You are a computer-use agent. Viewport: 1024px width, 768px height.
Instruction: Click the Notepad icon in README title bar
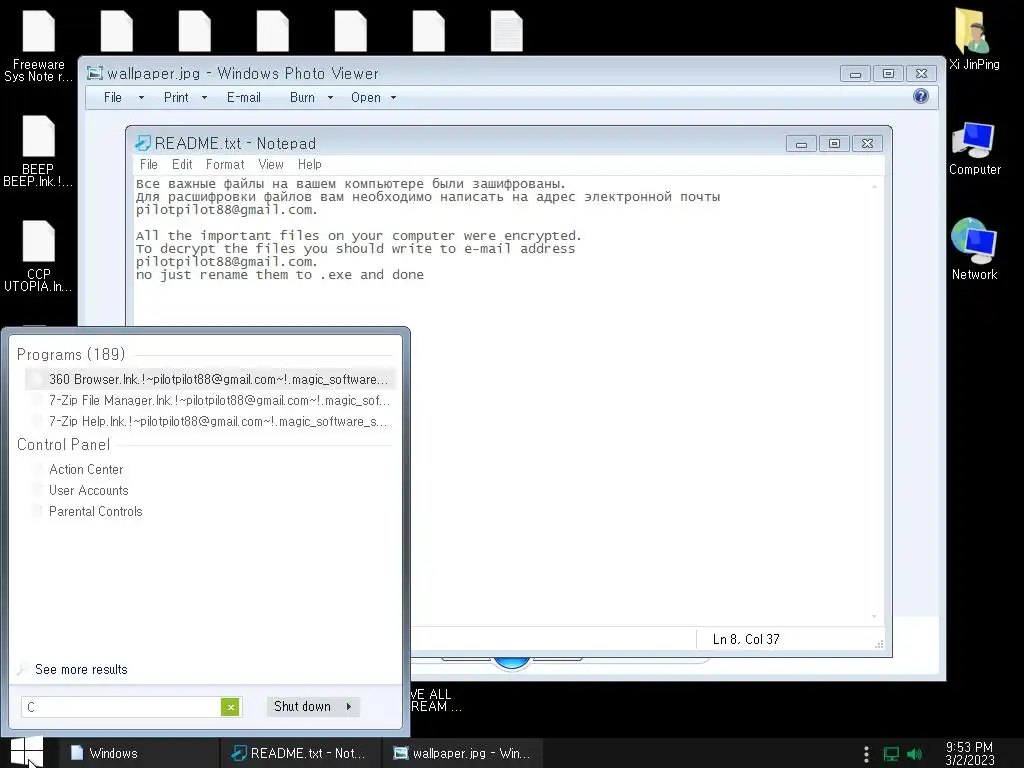point(142,143)
